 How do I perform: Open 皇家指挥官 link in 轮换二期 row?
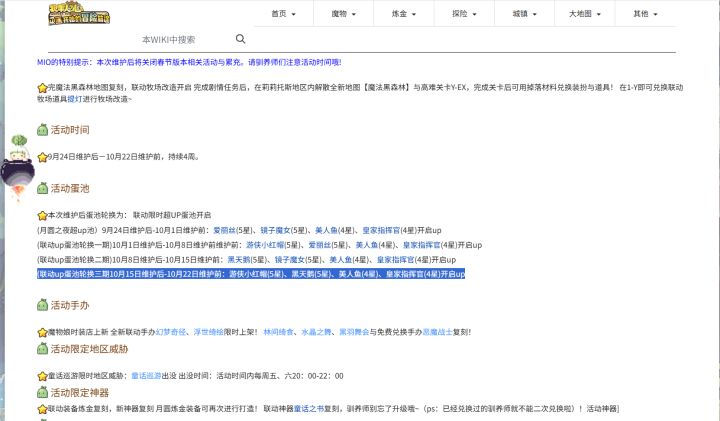pos(396,259)
